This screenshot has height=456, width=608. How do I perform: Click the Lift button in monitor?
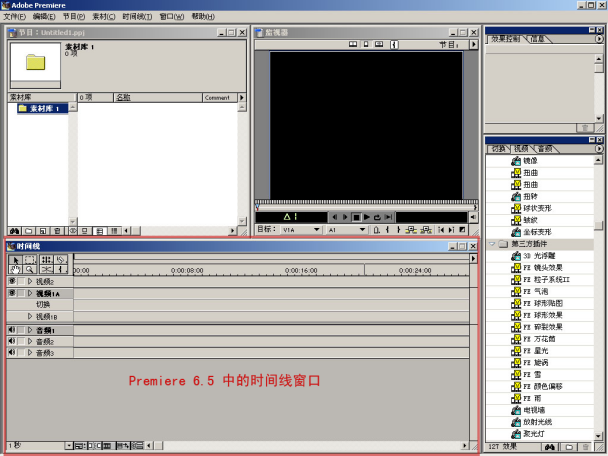[x=411, y=230]
